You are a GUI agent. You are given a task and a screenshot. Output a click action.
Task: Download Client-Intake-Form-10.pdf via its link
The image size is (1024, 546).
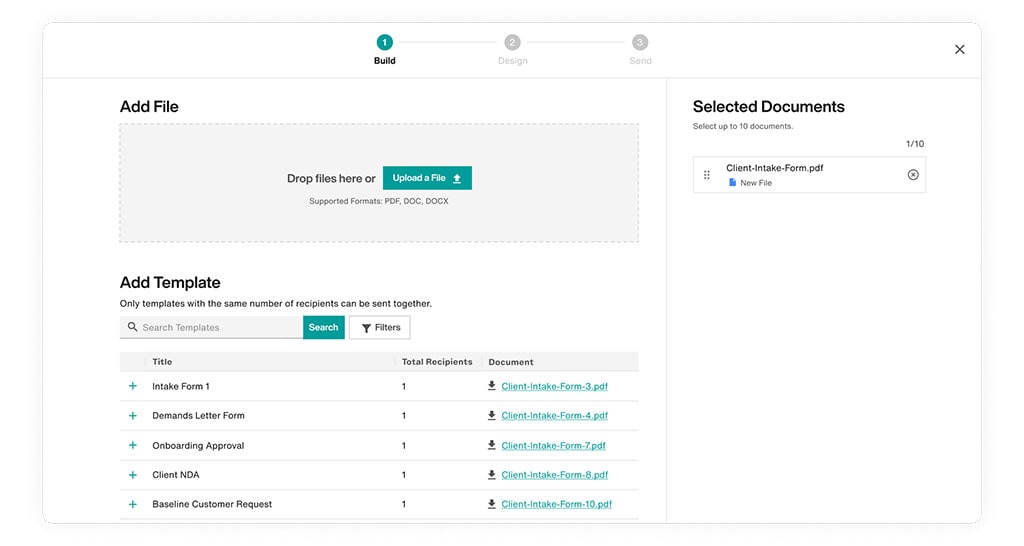(556, 505)
